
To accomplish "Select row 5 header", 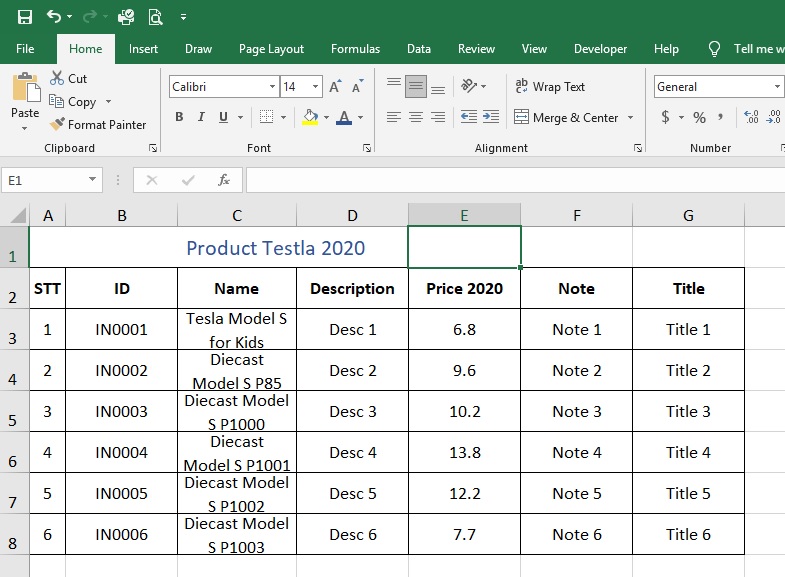I will tap(13, 411).
